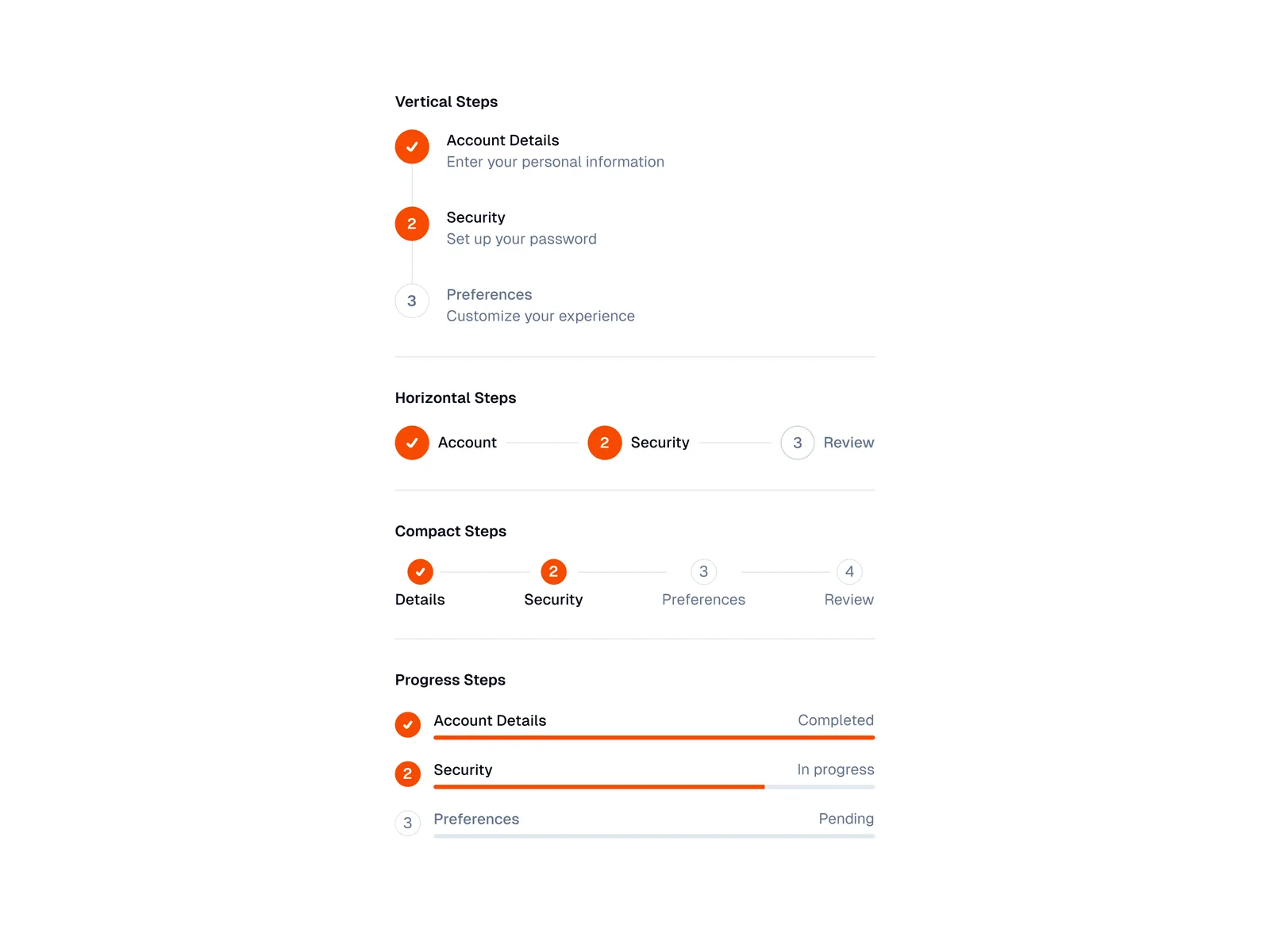
Task: Select the orange step 2 circle in Compact Steps
Action: (x=553, y=571)
